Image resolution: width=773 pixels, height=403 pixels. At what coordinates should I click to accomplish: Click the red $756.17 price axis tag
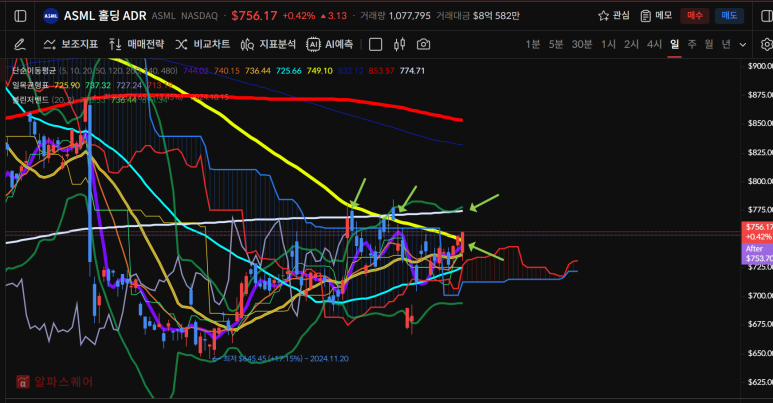click(x=757, y=232)
